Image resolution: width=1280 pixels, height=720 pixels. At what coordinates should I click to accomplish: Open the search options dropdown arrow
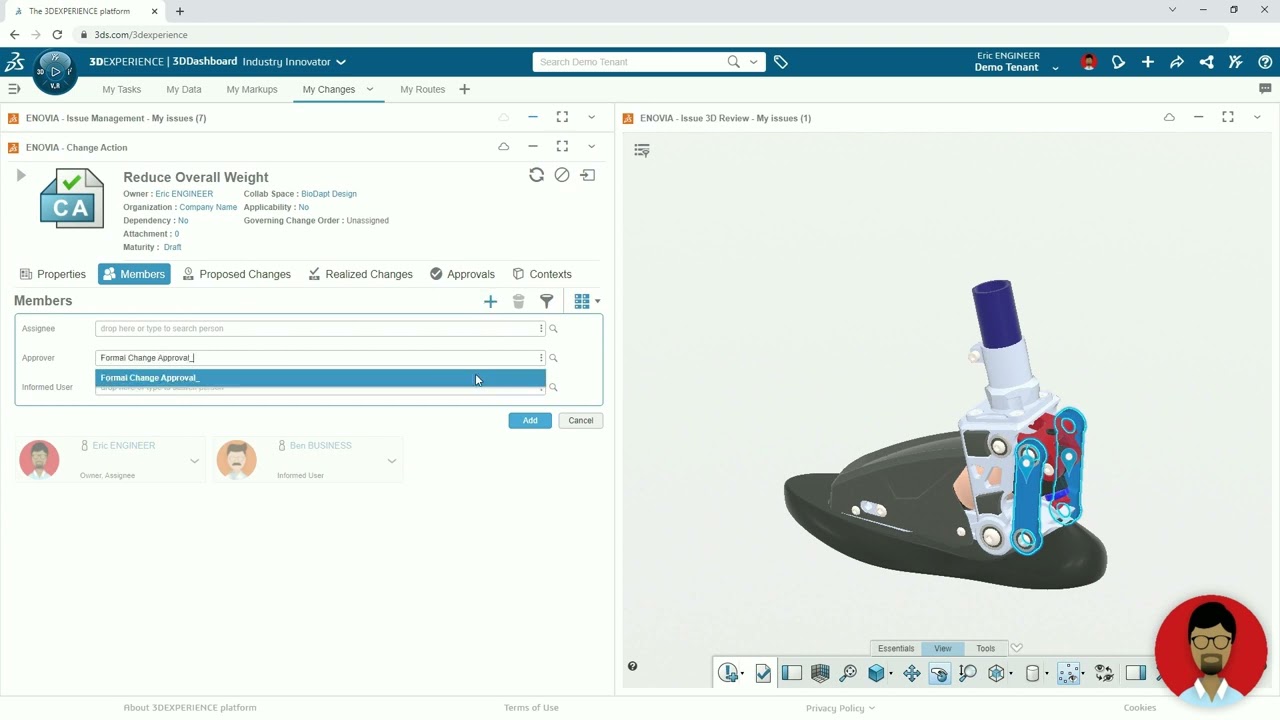point(754,62)
